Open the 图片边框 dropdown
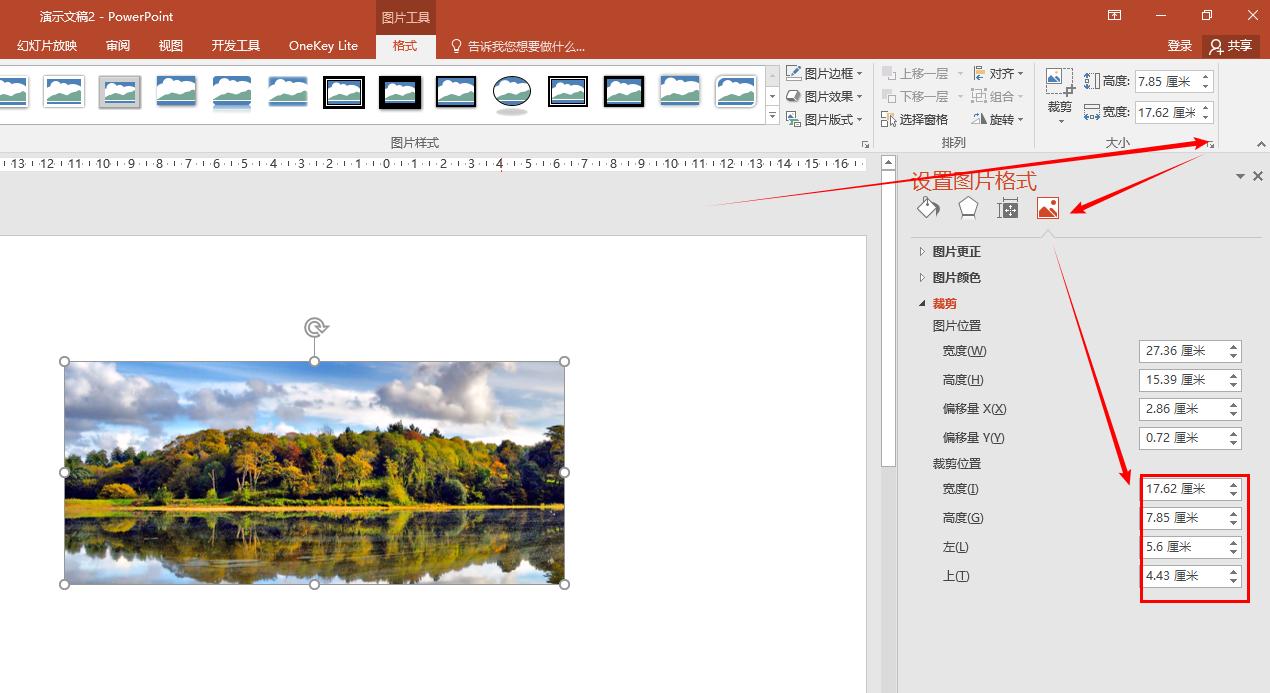 823,74
